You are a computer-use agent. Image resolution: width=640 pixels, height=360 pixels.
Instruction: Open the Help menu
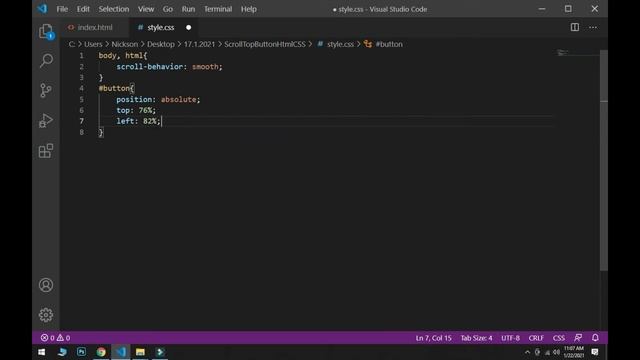click(x=249, y=9)
